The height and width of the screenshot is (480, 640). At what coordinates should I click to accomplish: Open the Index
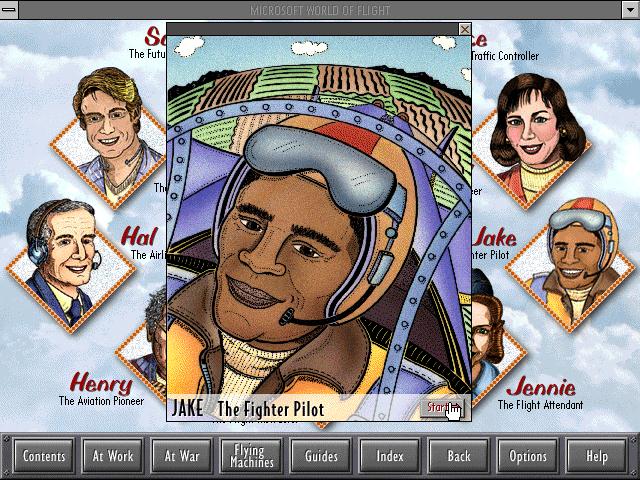pos(390,456)
